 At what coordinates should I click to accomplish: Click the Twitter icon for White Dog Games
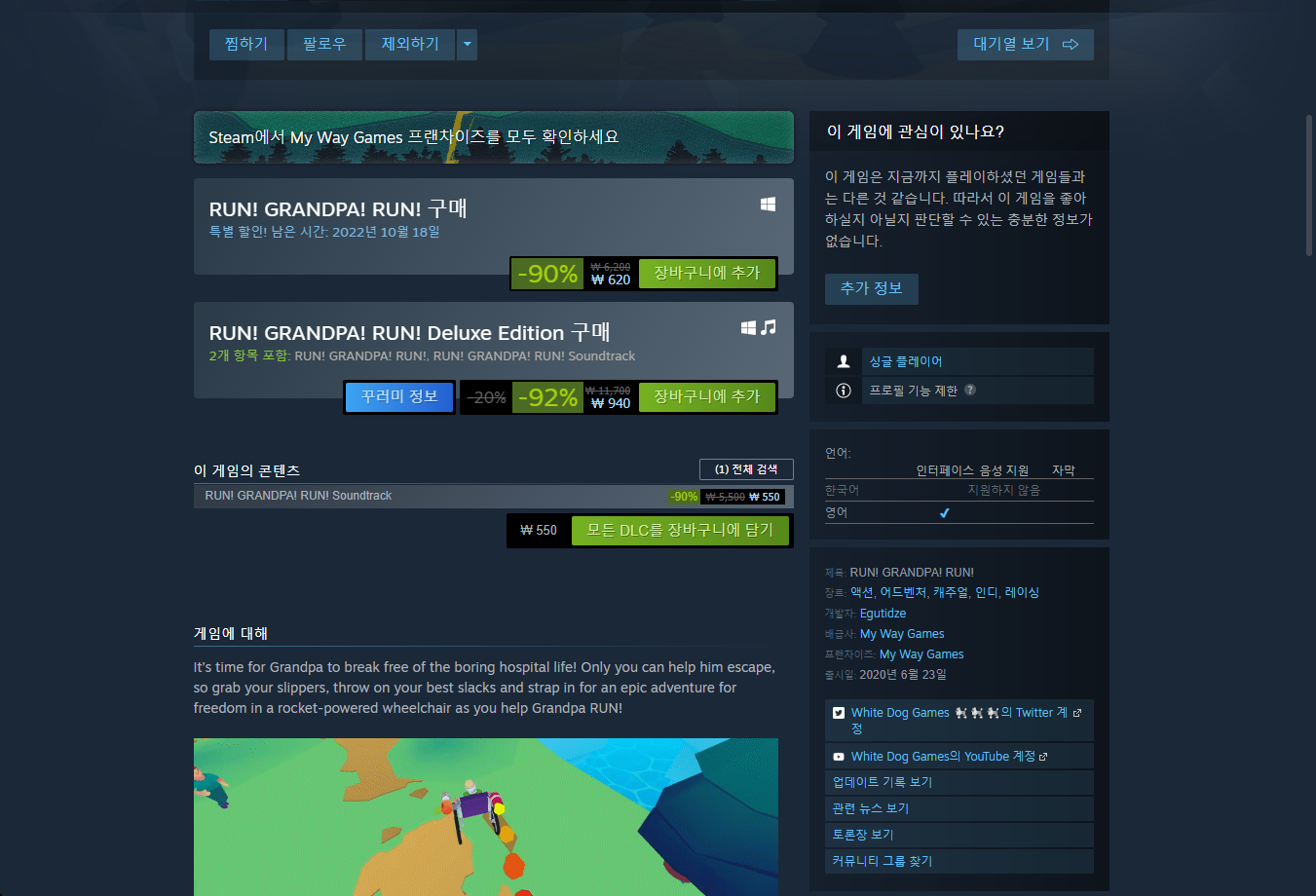coord(839,713)
